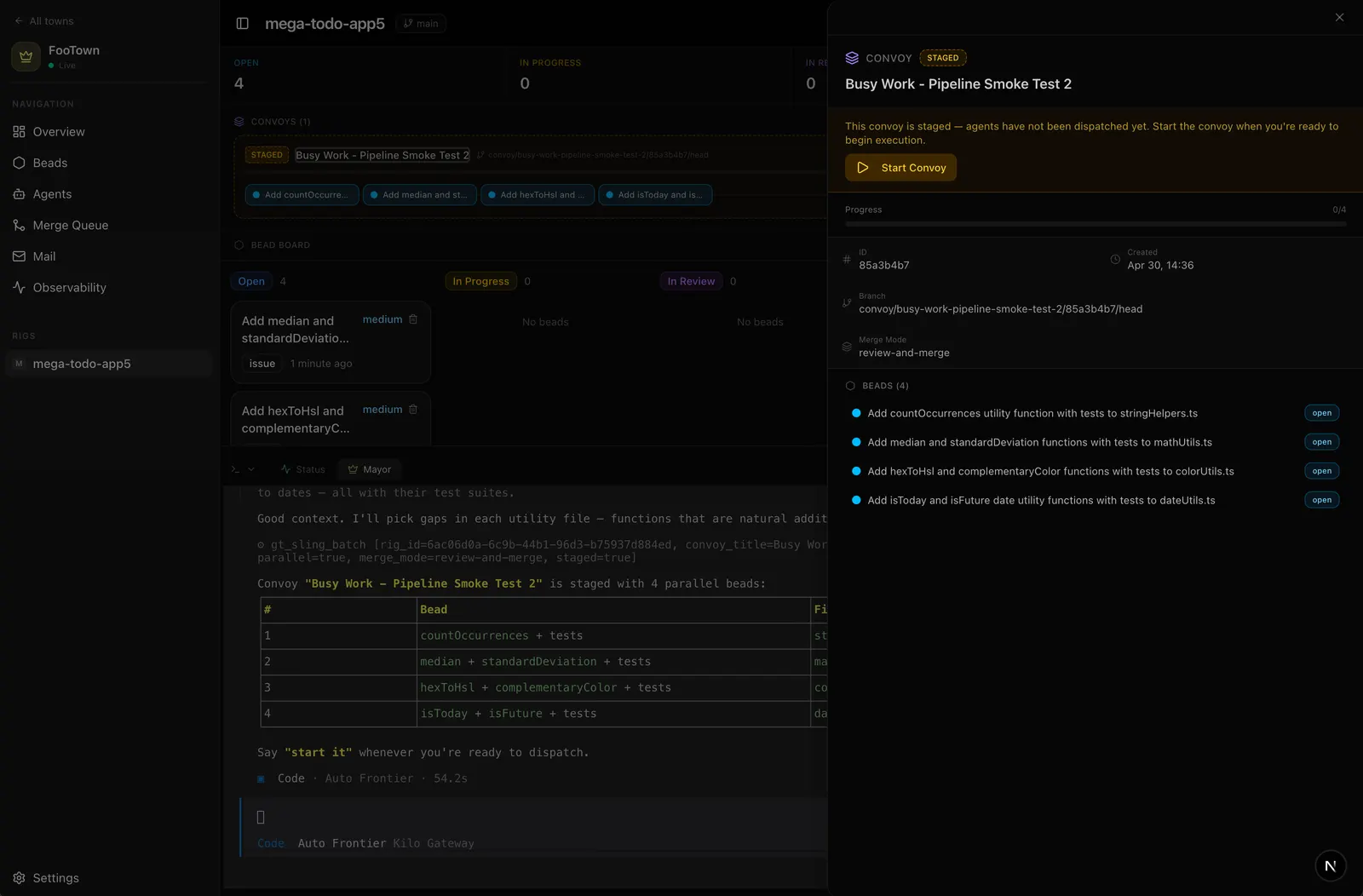Image resolution: width=1363 pixels, height=896 pixels.
Task: Switch to the Mayor tab
Action: point(369,469)
